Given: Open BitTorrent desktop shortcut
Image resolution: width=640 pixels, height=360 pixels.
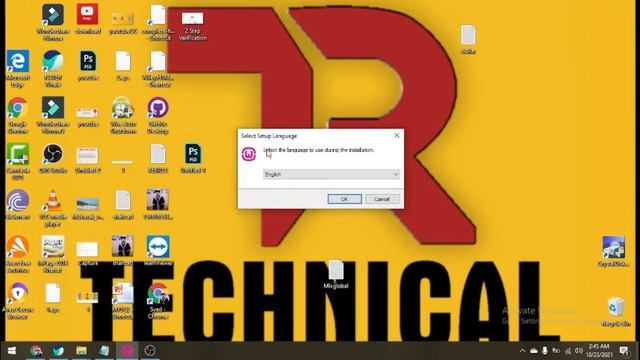Looking at the screenshot, I should tap(18, 201).
